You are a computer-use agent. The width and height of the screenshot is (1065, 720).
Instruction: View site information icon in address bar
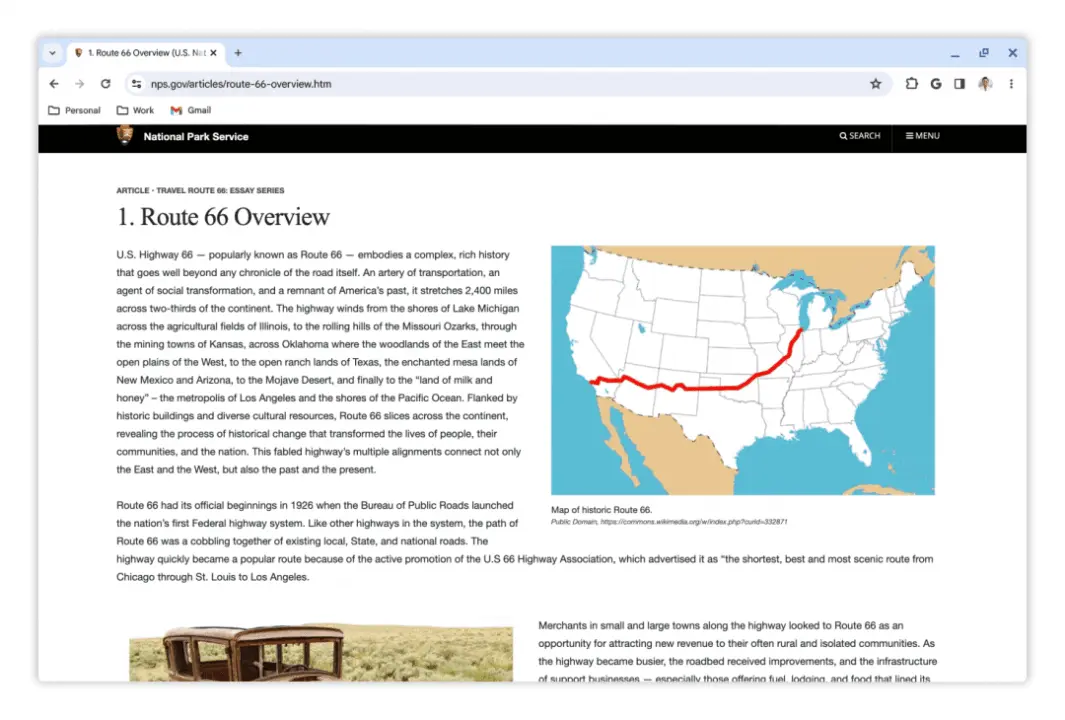pos(137,84)
